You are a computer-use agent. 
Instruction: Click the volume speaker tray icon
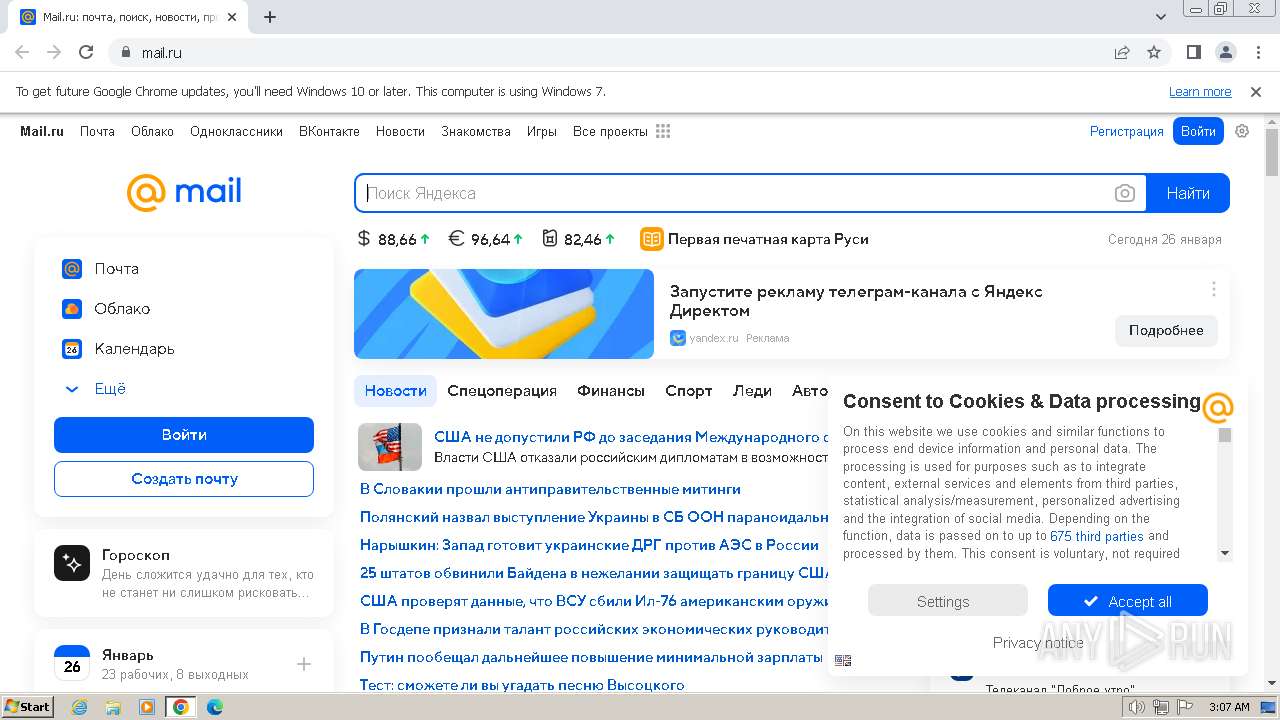1137,707
